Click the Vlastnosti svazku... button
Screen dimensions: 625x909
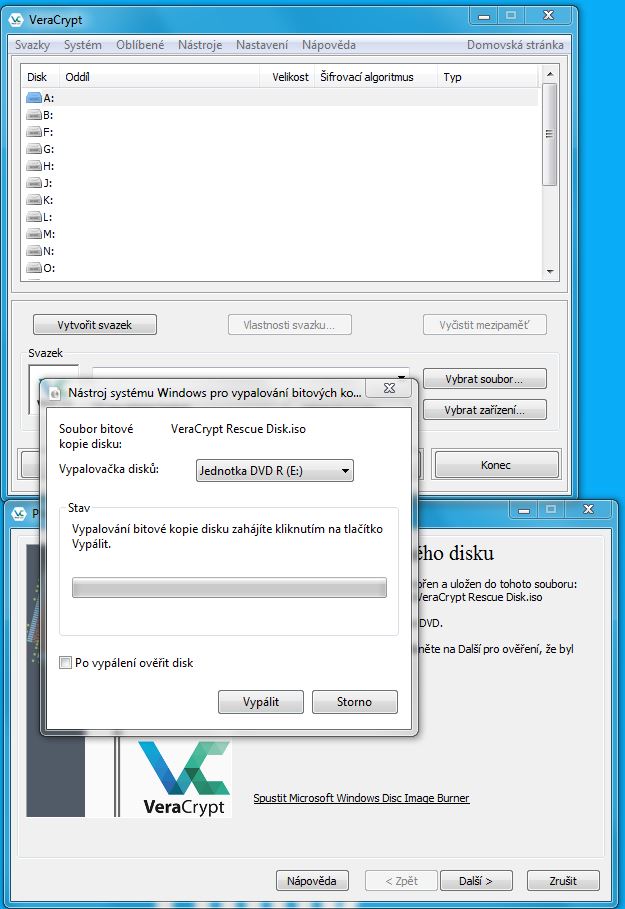pyautogui.click(x=289, y=325)
